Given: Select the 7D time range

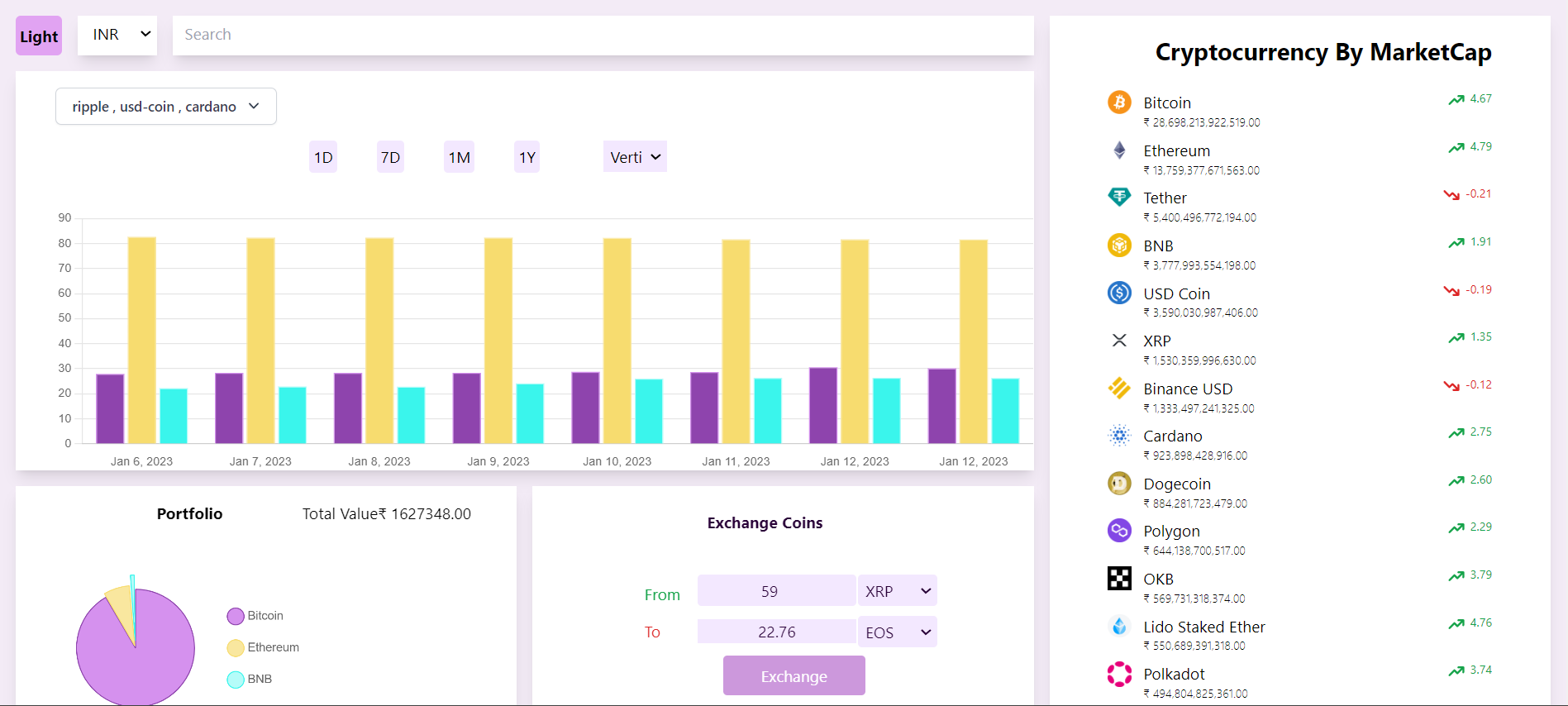Looking at the screenshot, I should click(390, 157).
